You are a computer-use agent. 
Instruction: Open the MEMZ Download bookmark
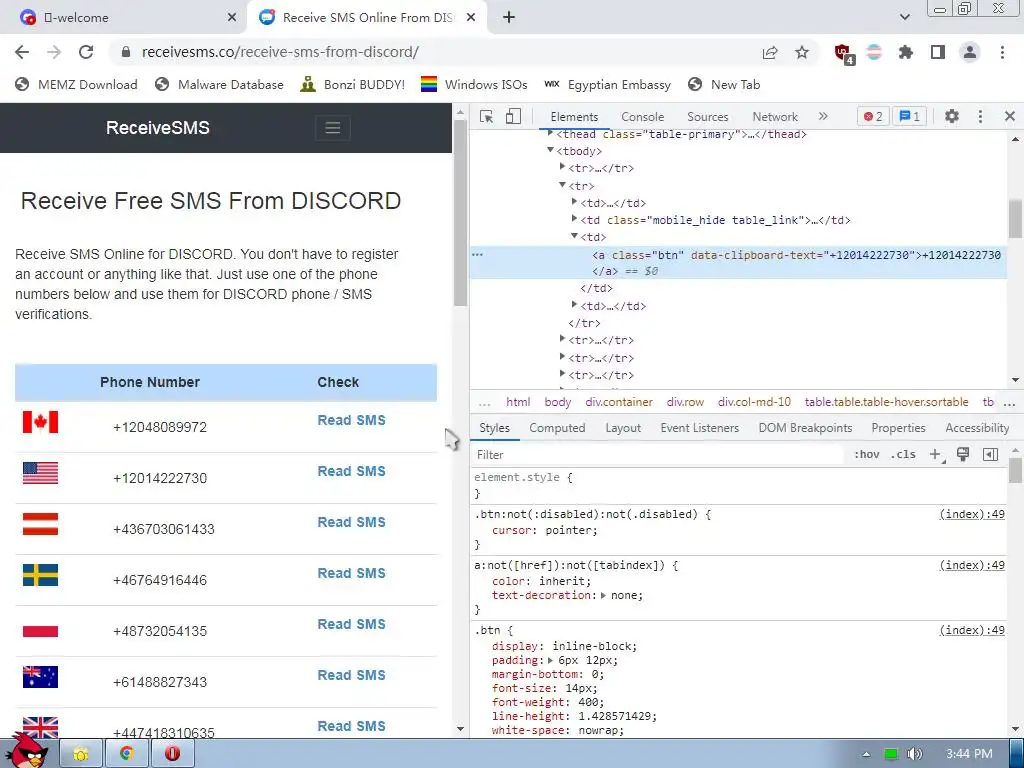(76, 85)
